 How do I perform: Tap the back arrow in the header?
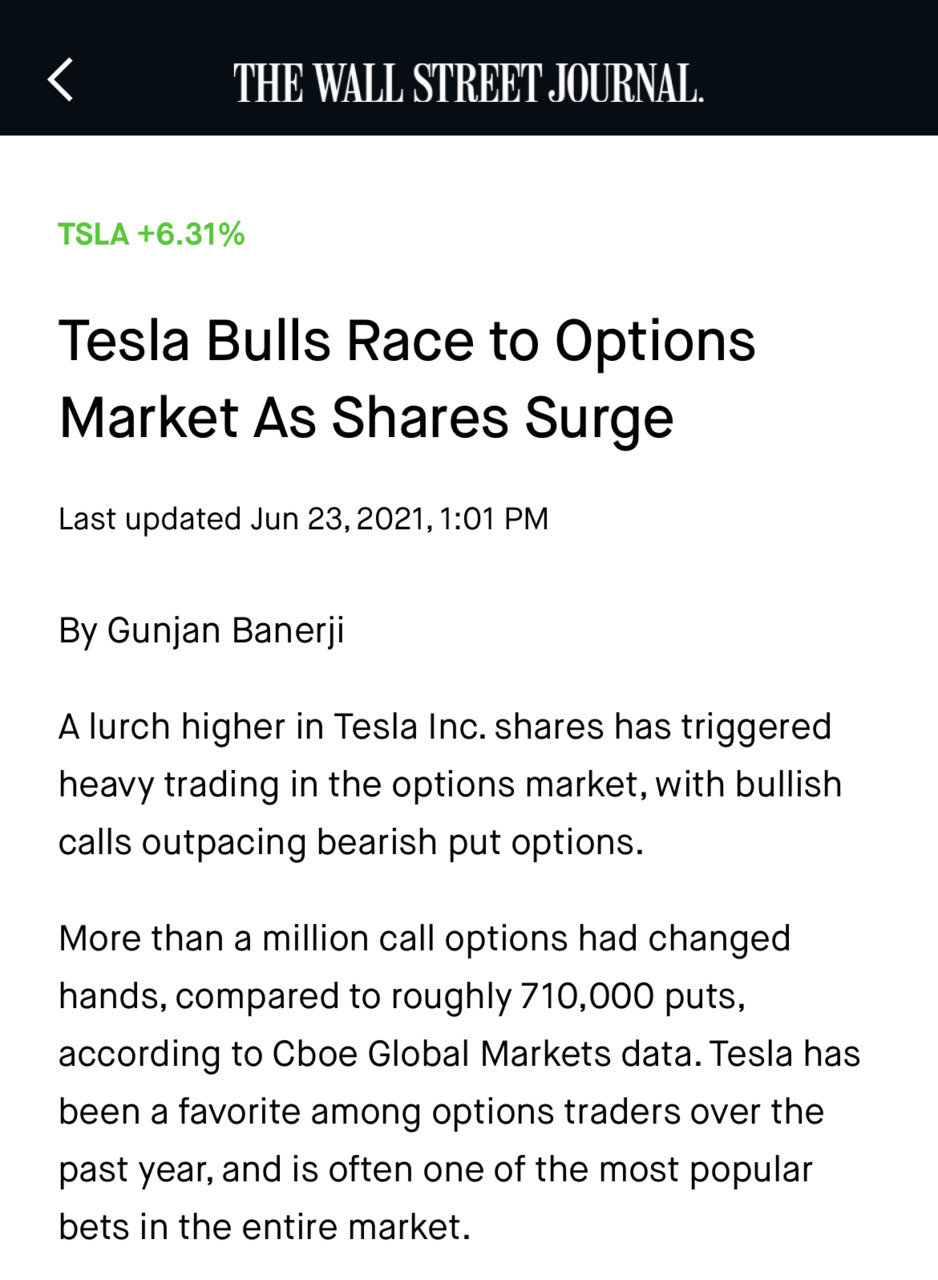click(60, 80)
